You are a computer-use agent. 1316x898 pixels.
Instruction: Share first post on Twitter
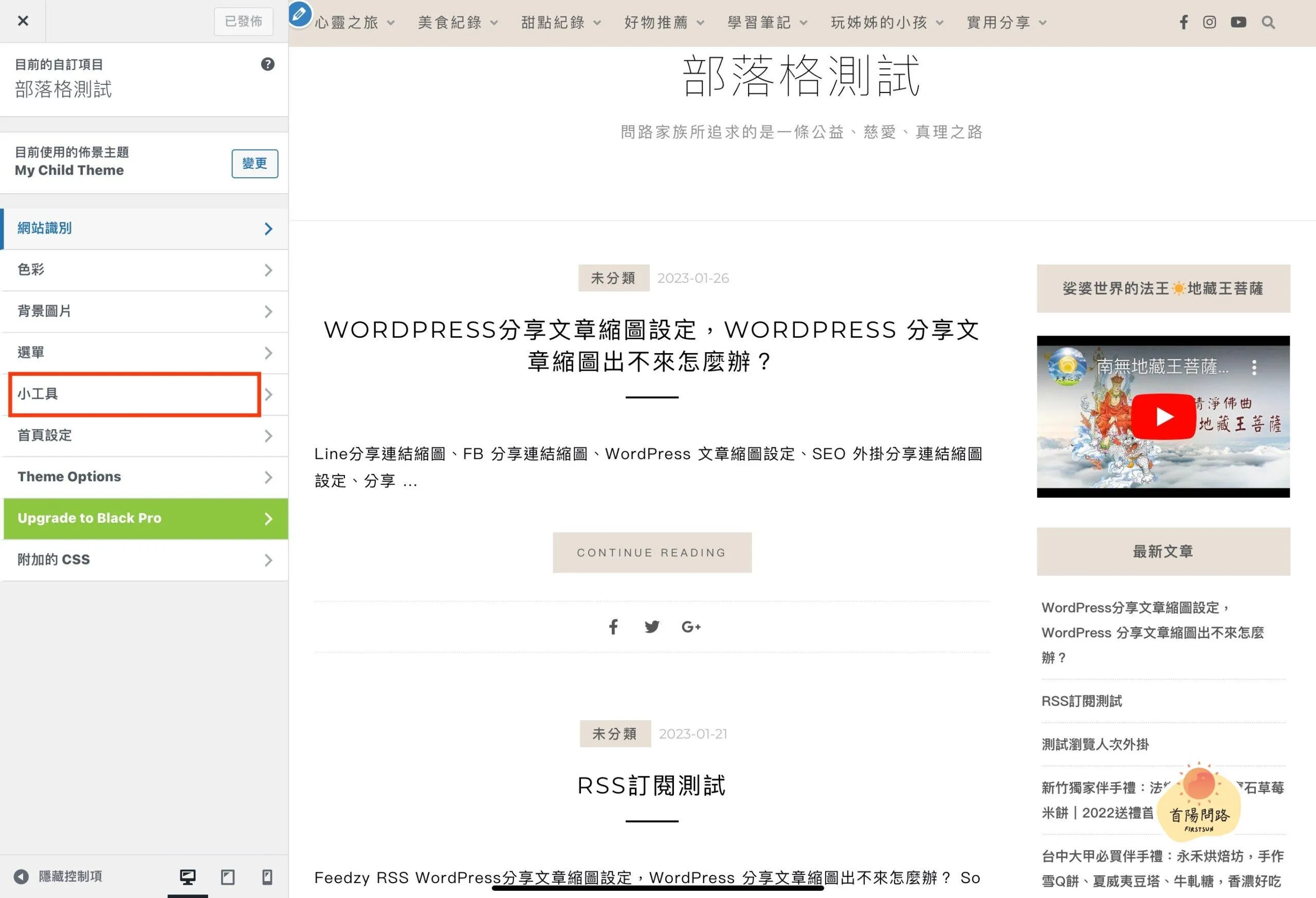651,627
